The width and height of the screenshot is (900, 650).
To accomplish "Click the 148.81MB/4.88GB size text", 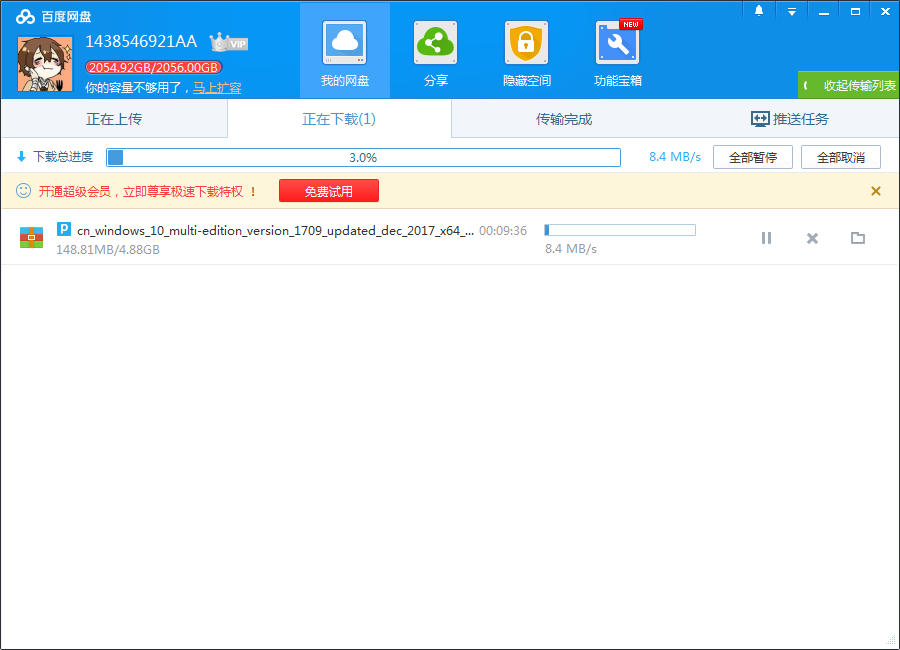I will click(108, 250).
